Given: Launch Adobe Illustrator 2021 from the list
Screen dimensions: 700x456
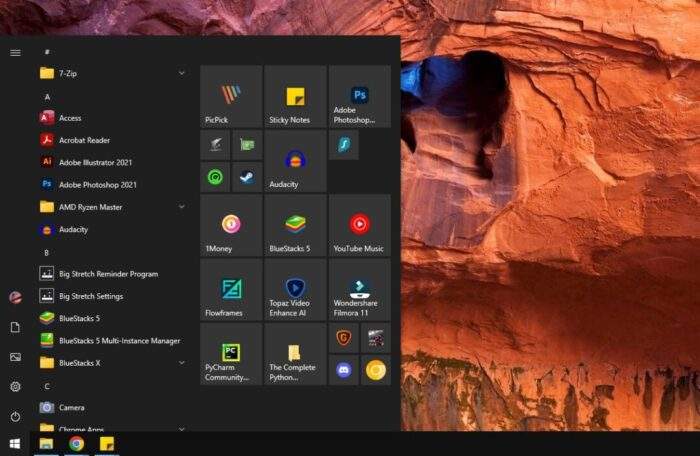Looking at the screenshot, I should click(x=112, y=163).
